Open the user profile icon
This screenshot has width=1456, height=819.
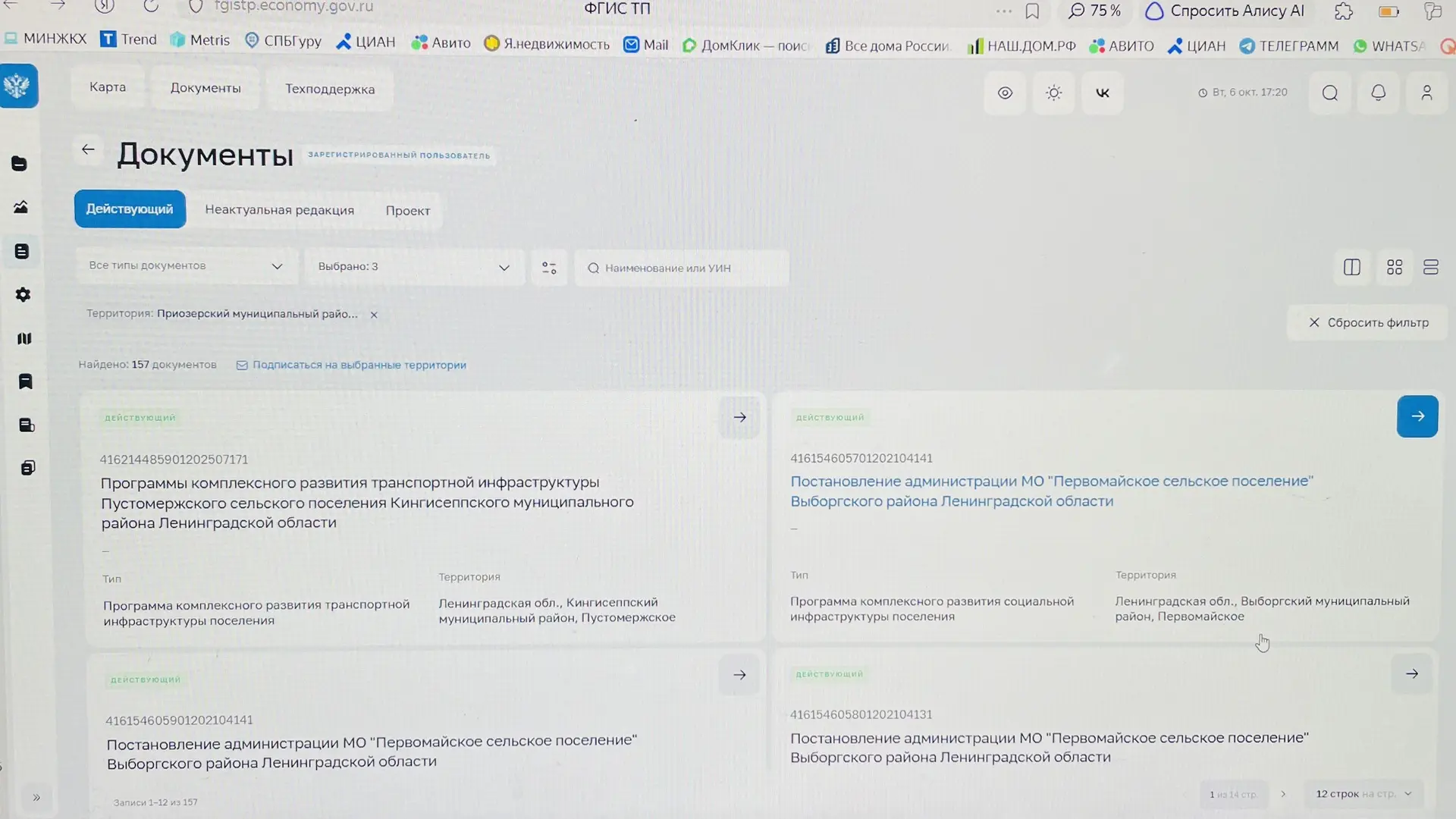1426,93
